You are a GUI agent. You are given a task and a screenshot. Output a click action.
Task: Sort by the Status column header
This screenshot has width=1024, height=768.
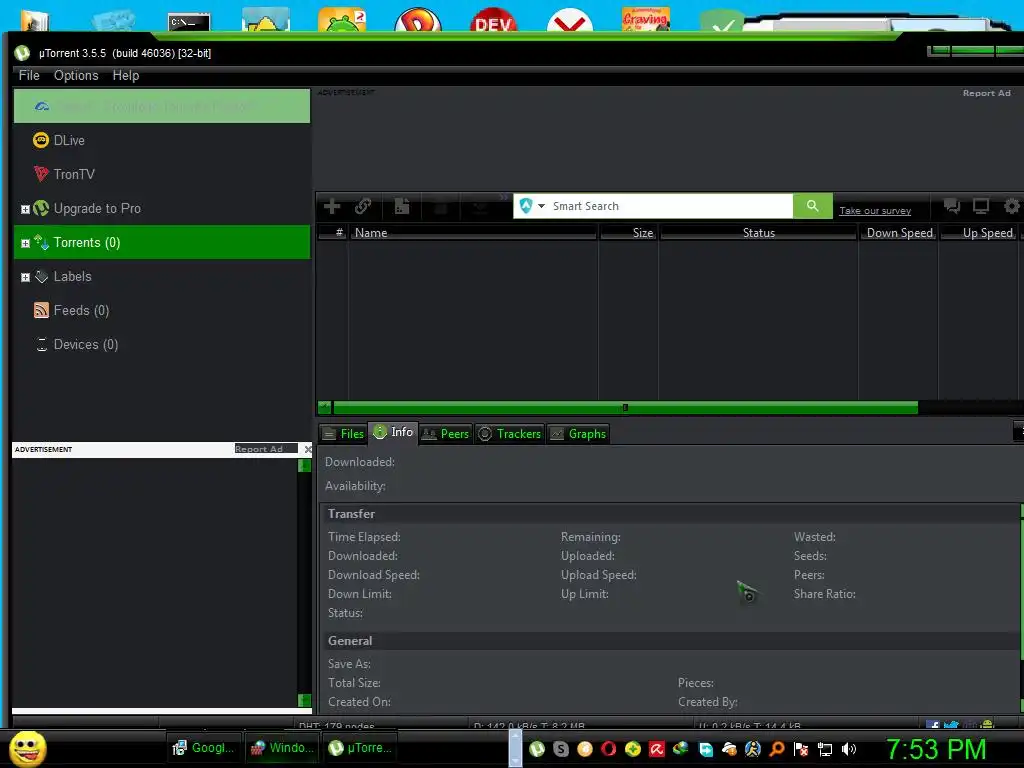(758, 232)
